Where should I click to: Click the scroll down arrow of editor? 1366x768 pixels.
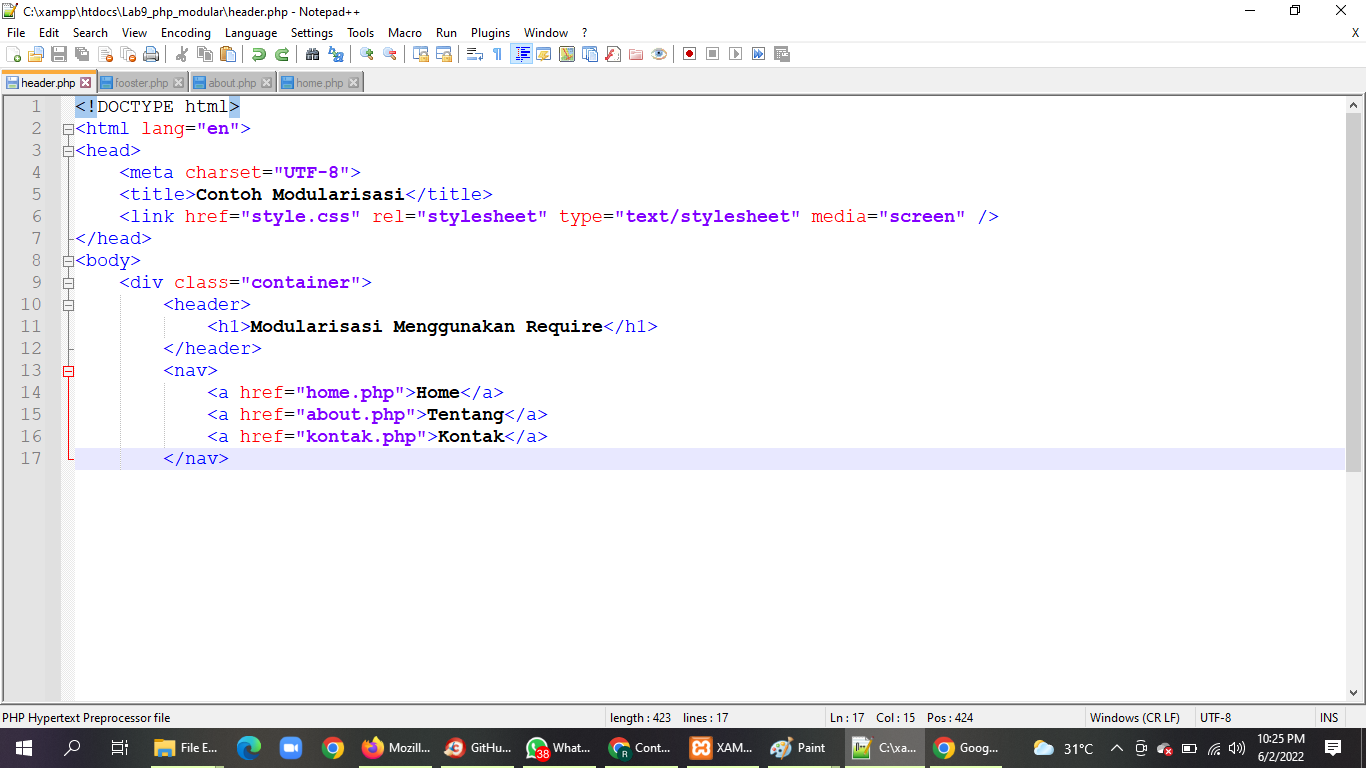[1354, 693]
